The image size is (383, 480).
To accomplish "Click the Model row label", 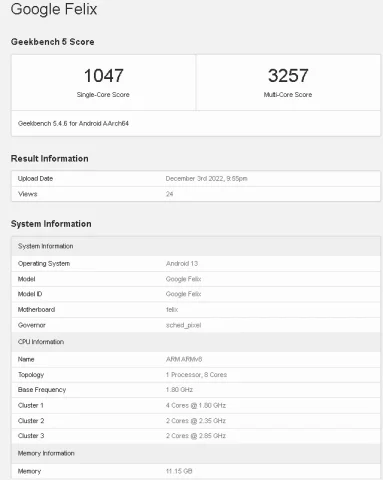I will 27,279.
